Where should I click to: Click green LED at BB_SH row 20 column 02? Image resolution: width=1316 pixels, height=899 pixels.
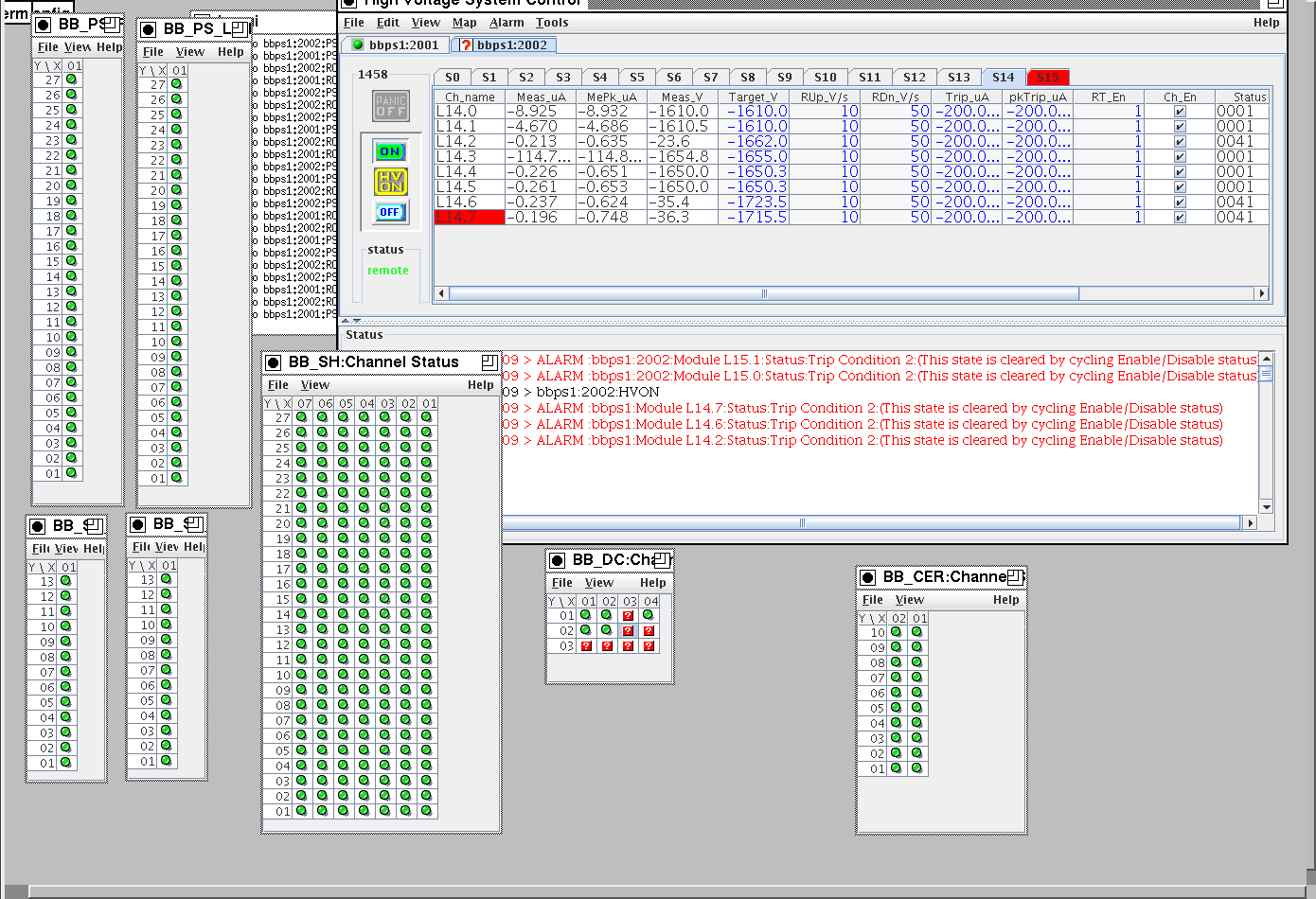click(406, 523)
